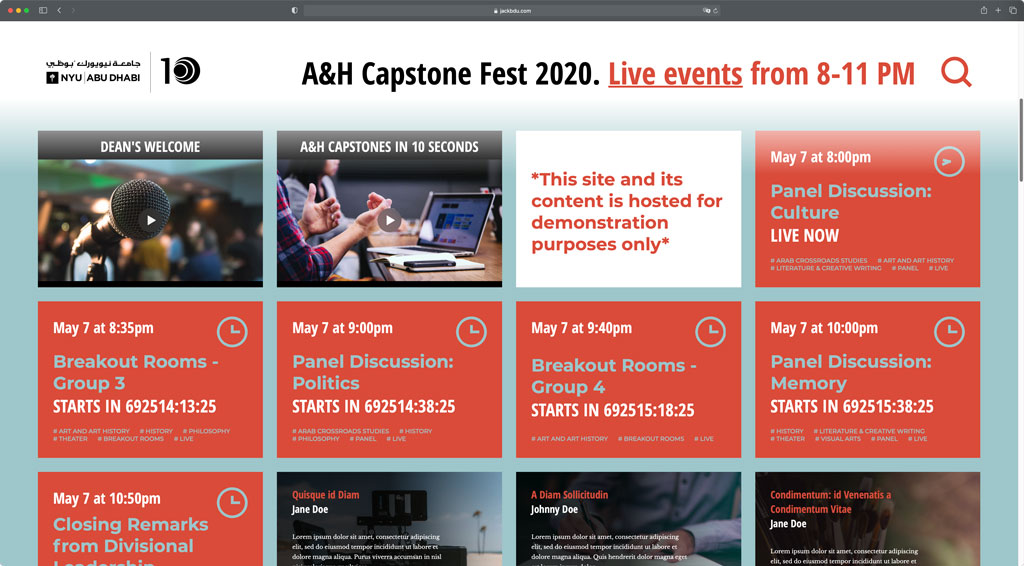Toggle the Safari sidebar icon
Screen dimensions: 1024x566
[x=43, y=10]
